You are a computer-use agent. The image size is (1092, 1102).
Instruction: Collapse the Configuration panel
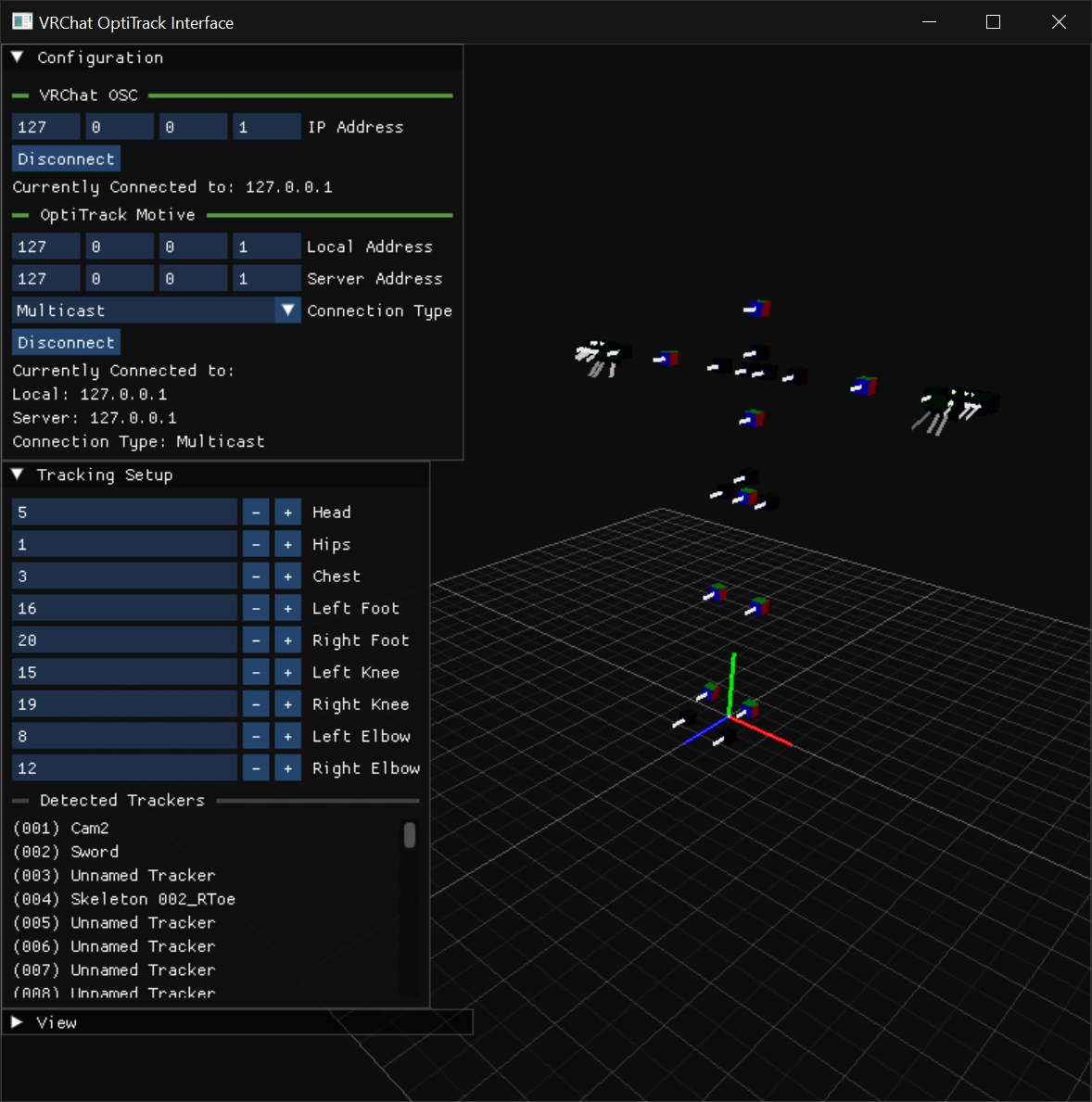[x=17, y=57]
